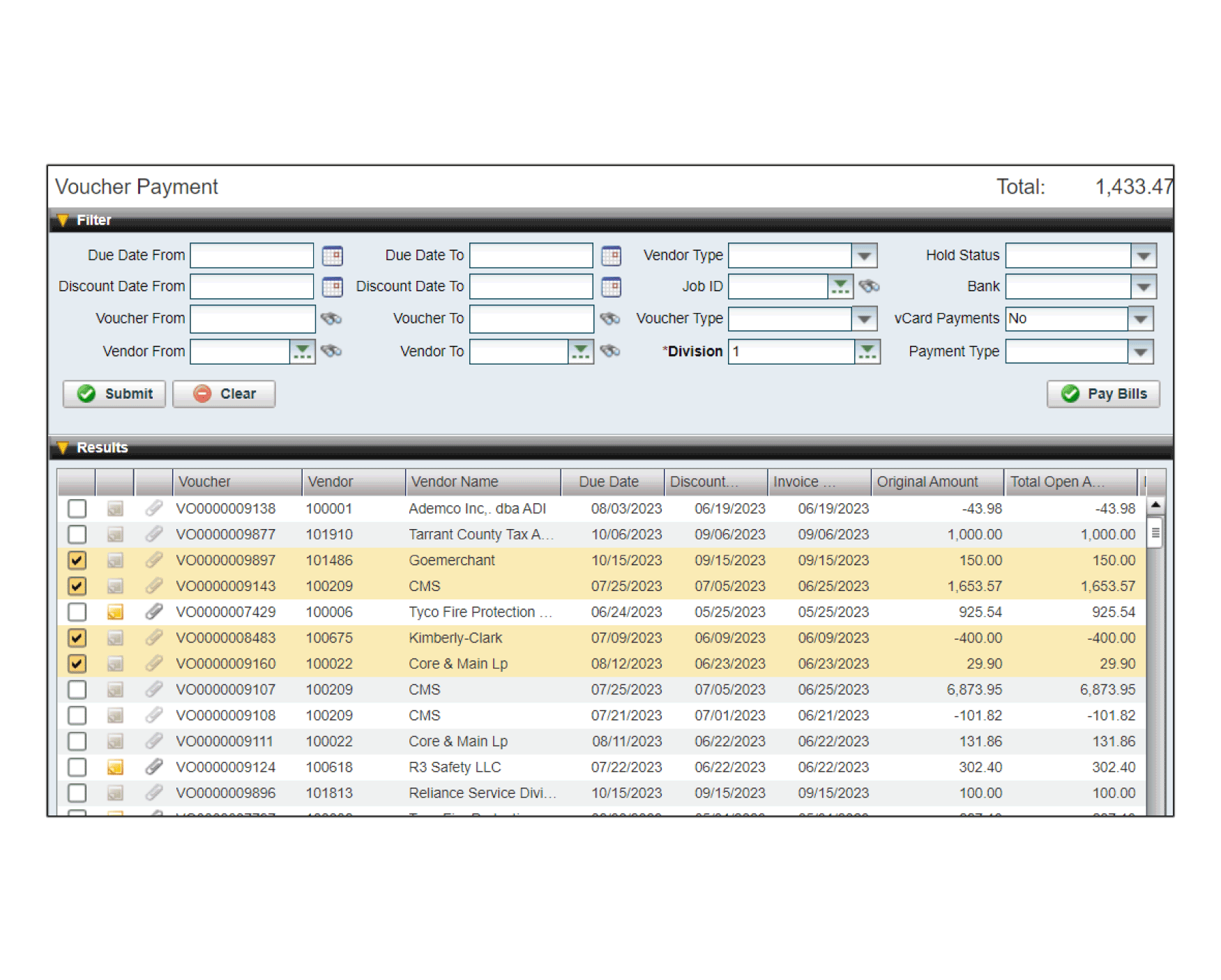Screen dimensions: 1221x980
Task: Open the Due Date To calendar picker
Action: (611, 256)
